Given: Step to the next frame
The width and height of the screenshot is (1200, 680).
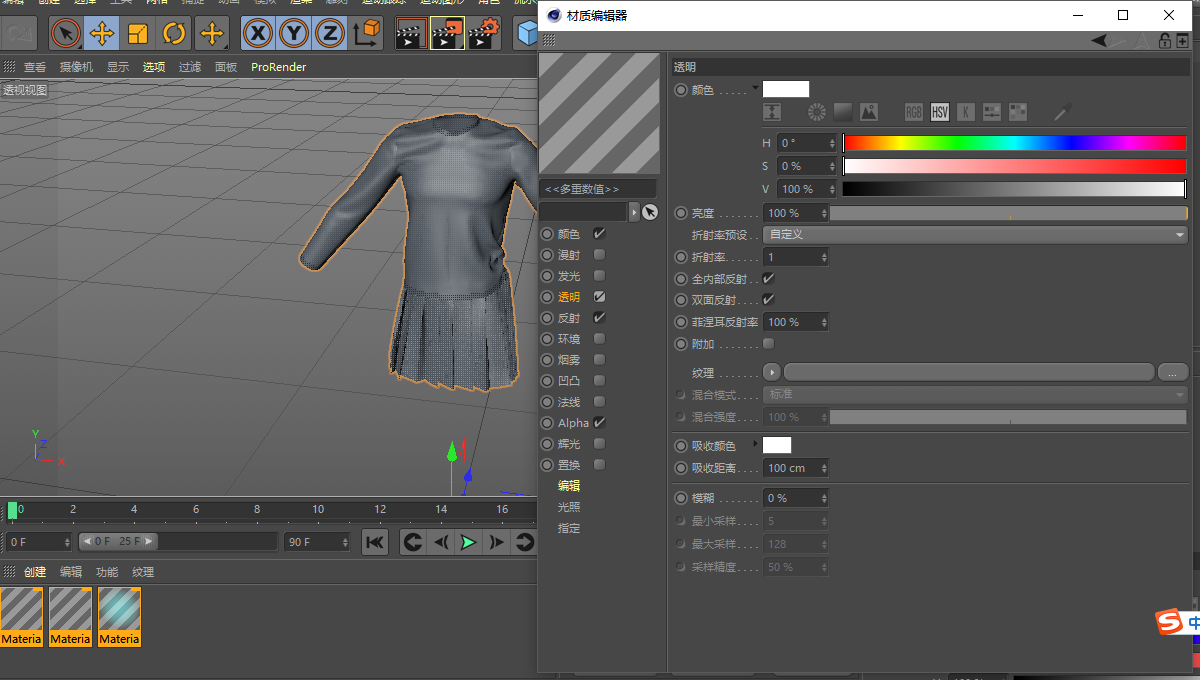Looking at the screenshot, I should pos(496,542).
